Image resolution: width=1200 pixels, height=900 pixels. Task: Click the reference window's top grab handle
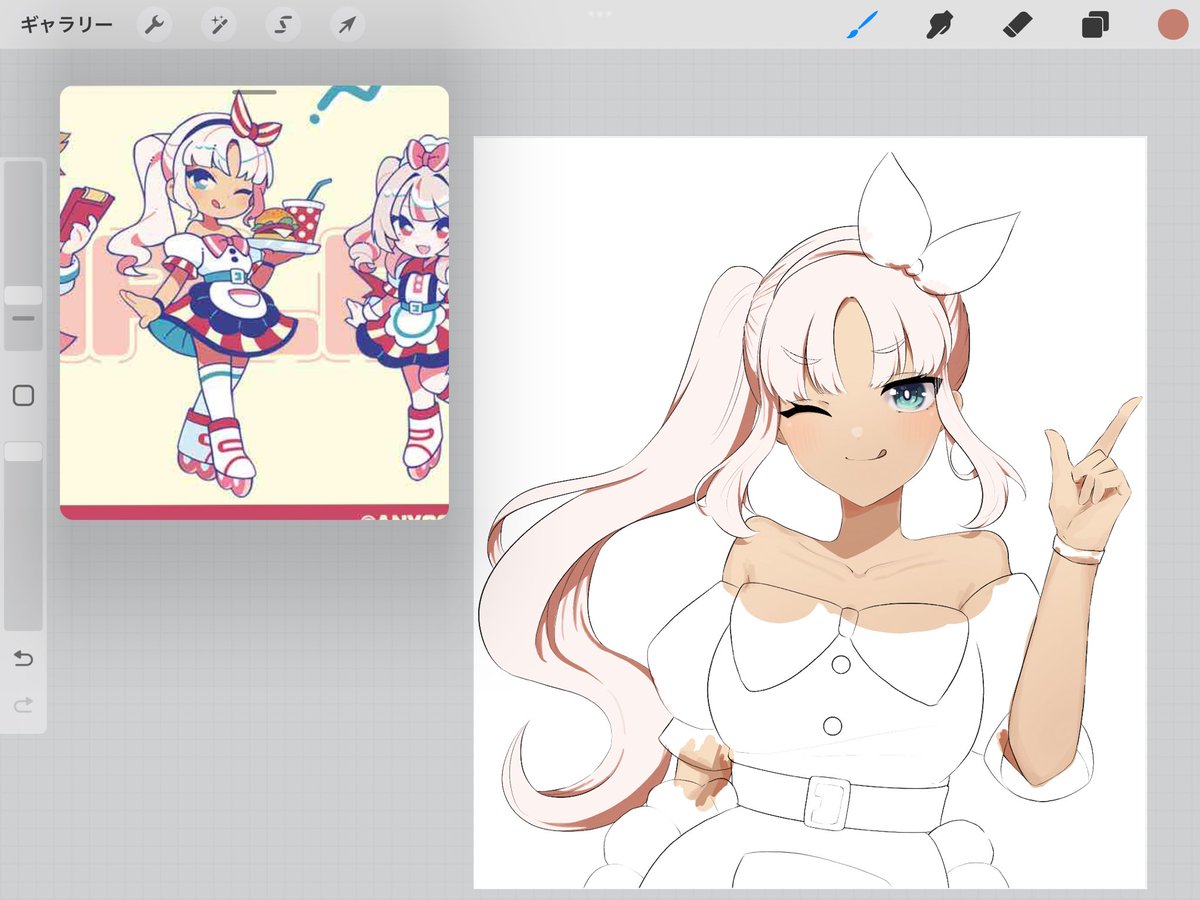click(255, 91)
